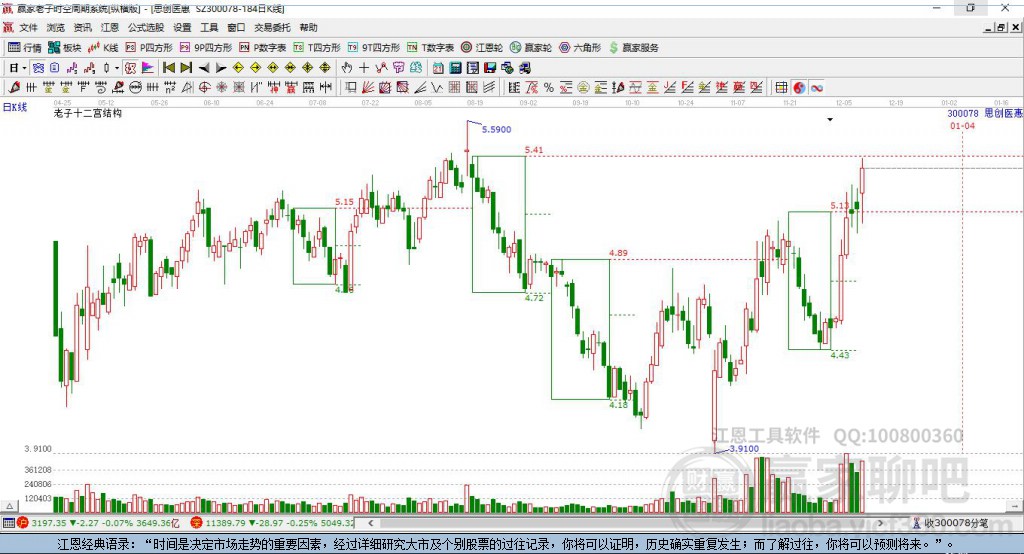Toggle the crosshair cursor tool
1024x554 pixels.
click(364, 68)
